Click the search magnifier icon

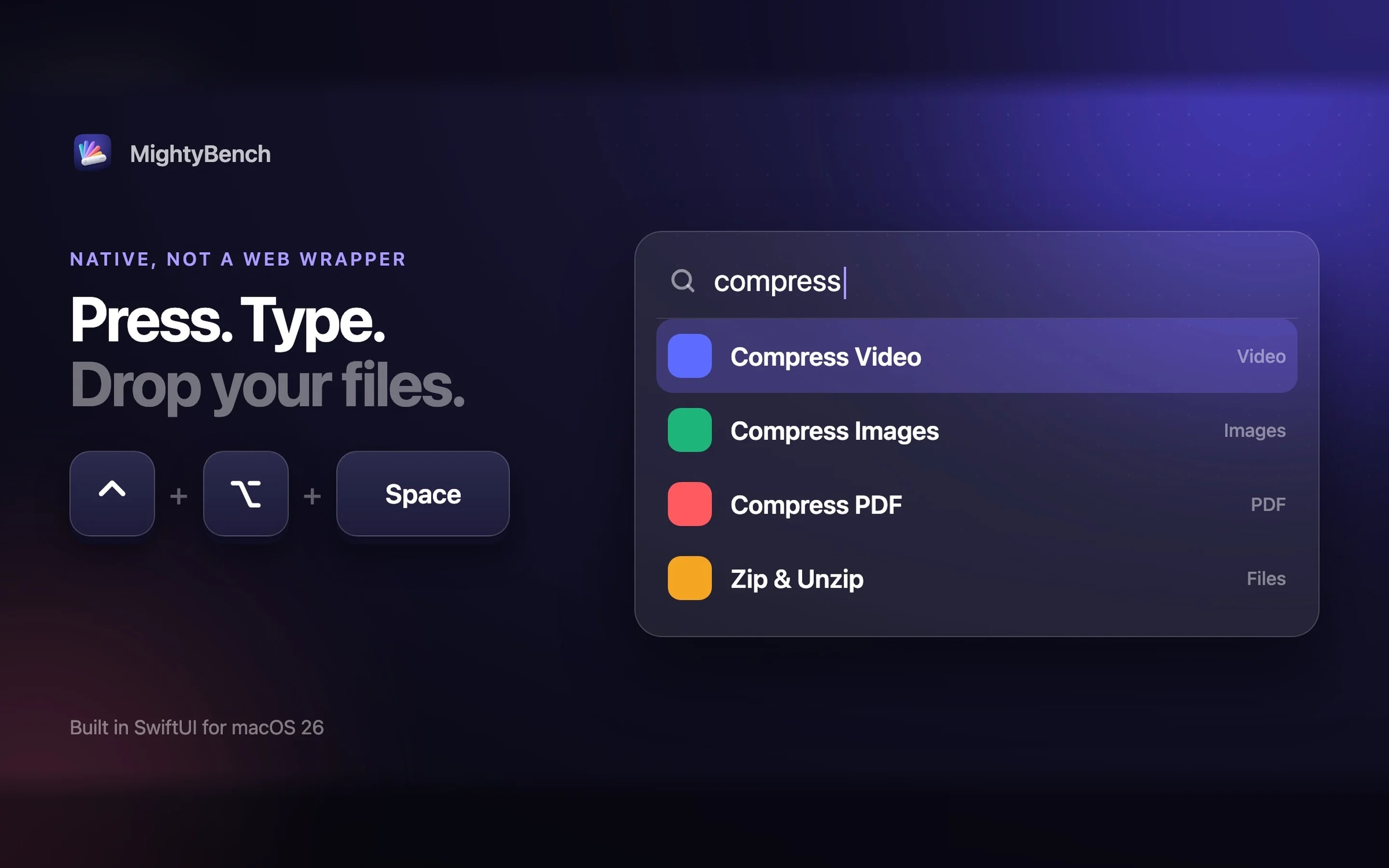(x=682, y=281)
